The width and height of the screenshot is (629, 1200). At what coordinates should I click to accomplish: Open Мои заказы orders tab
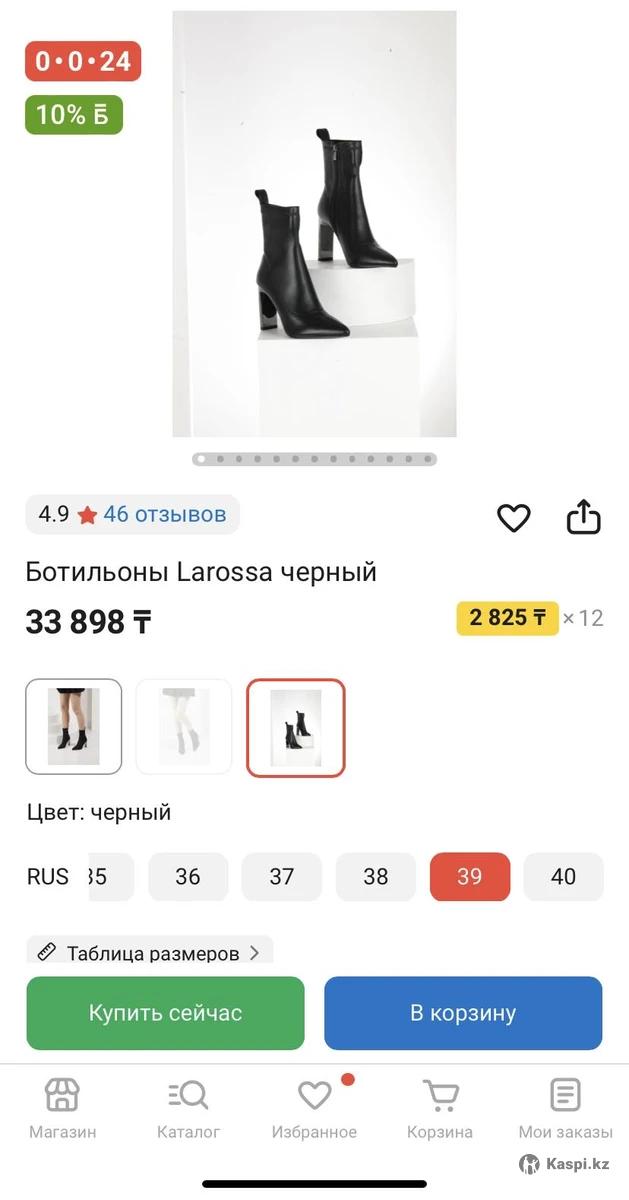coord(565,1095)
